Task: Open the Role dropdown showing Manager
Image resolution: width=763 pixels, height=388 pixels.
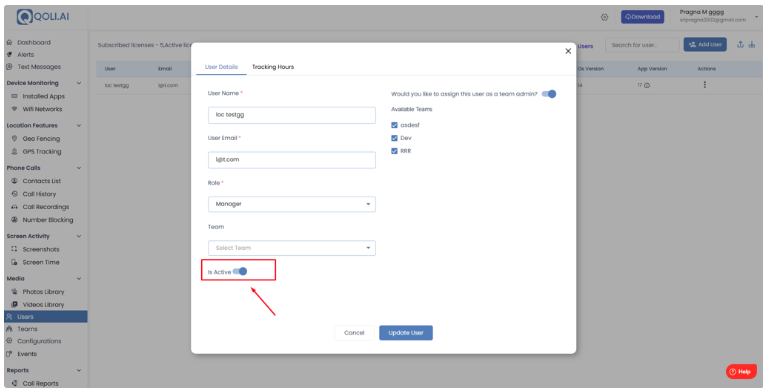Action: click(292, 204)
